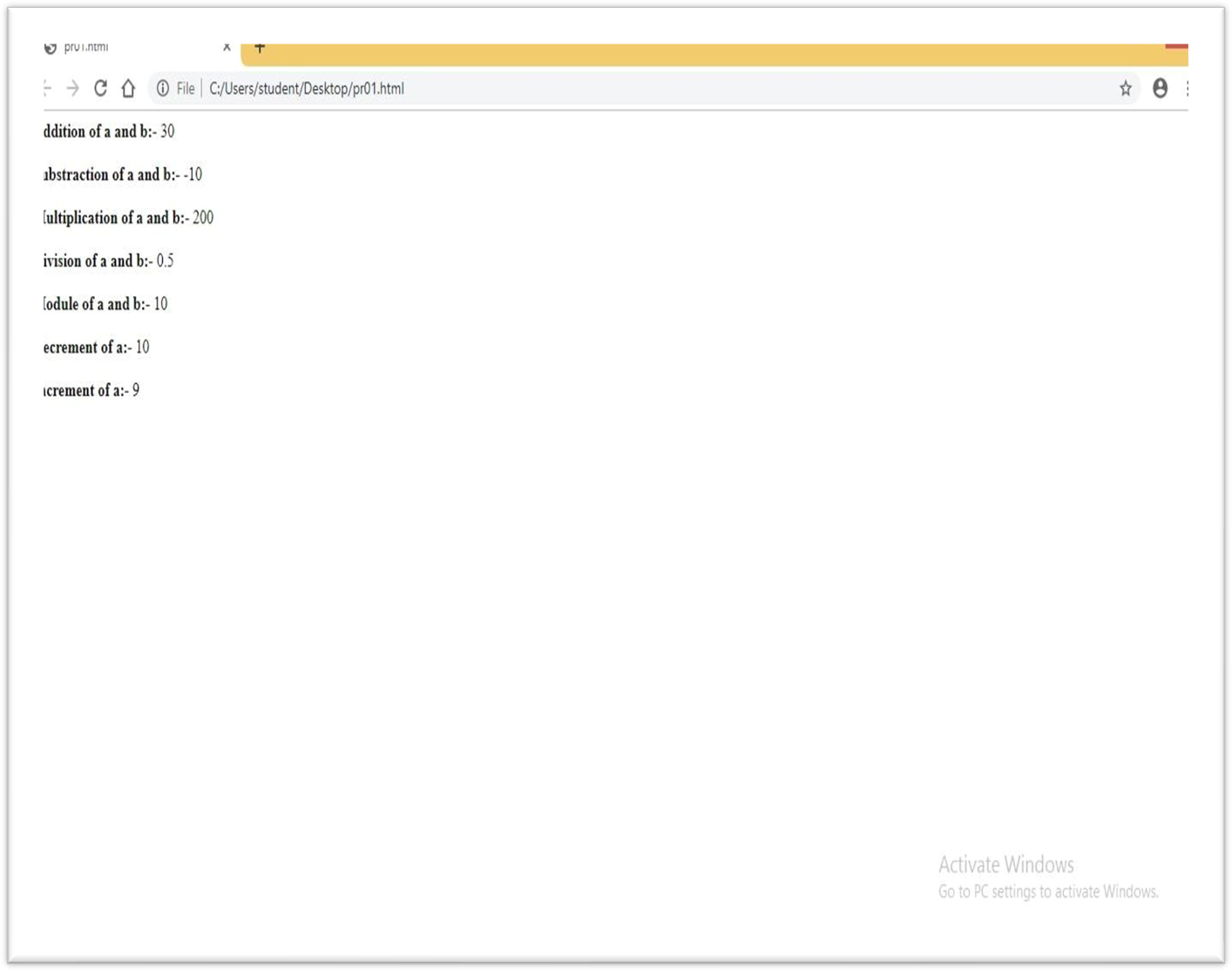This screenshot has height=971, width=1232.
Task: Click the pr01.html tab favicon
Action: 51,47
